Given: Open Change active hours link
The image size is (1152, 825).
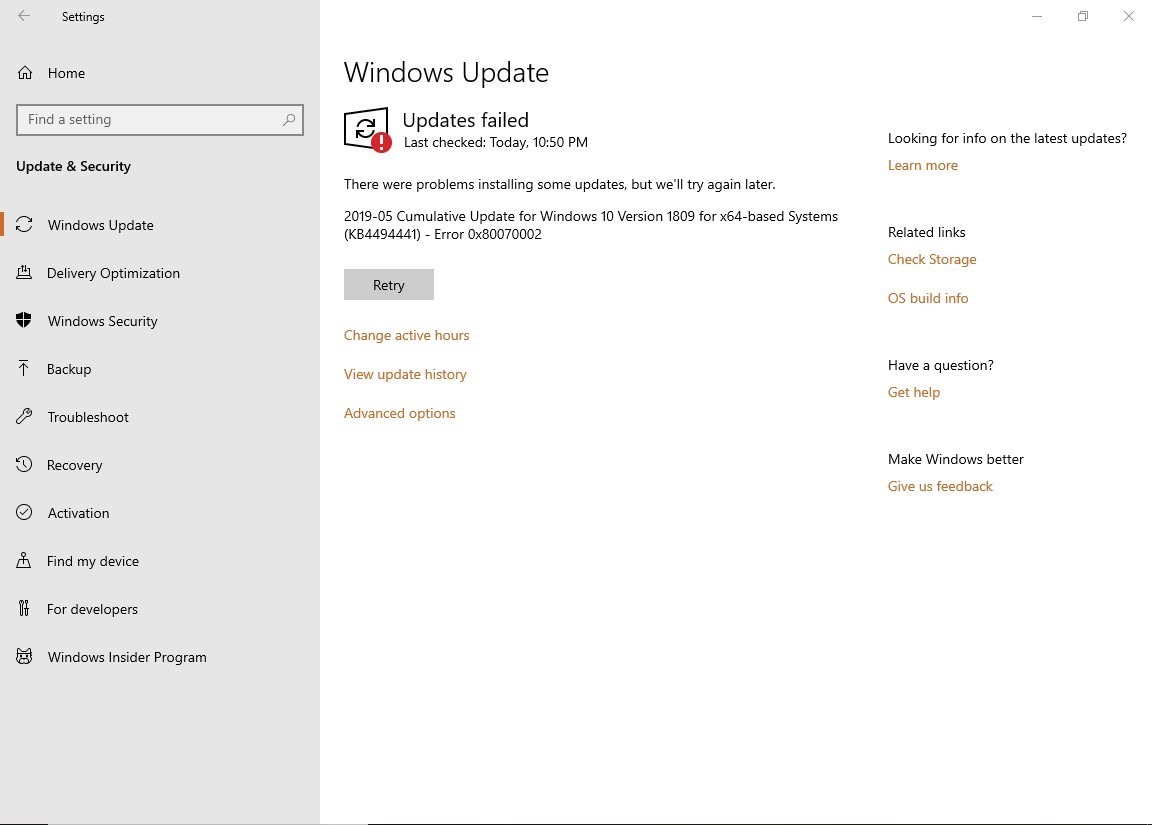Looking at the screenshot, I should tap(406, 335).
